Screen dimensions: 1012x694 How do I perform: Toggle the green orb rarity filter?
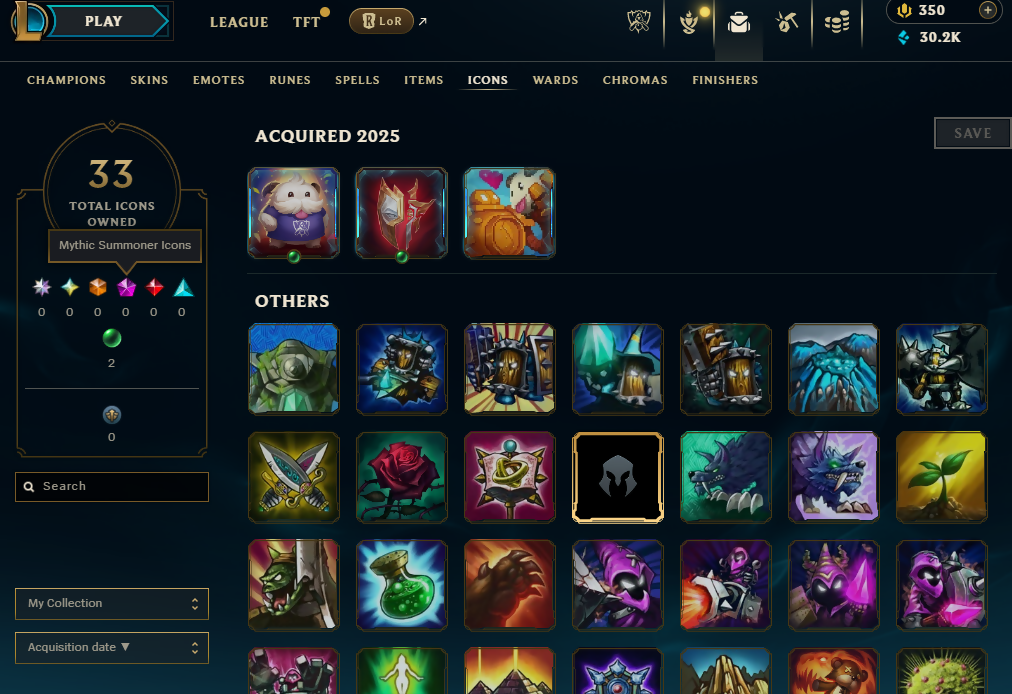(112, 338)
